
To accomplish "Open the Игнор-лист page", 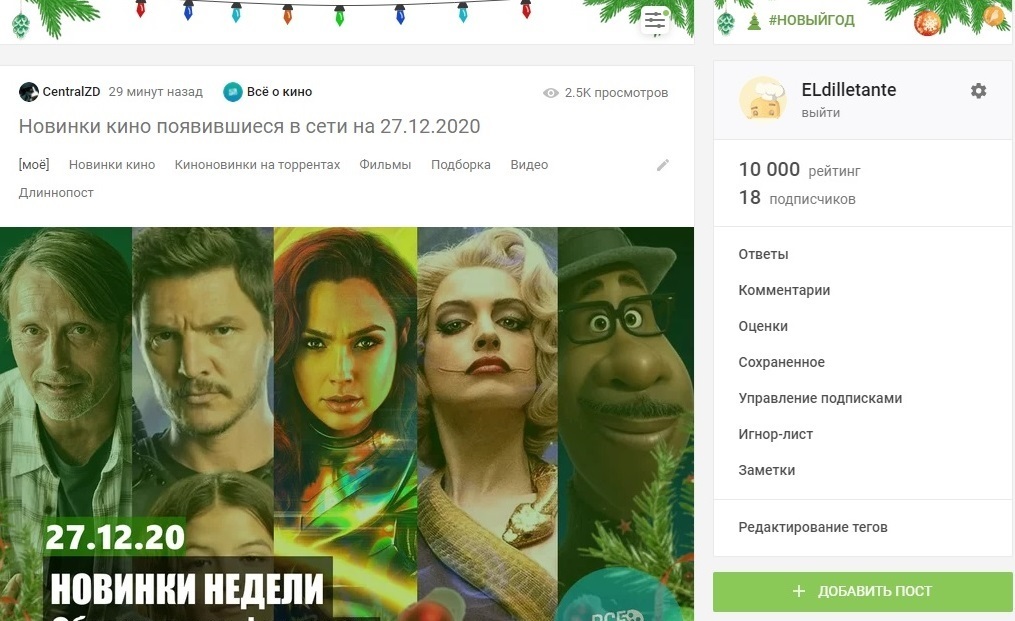I will pos(775,435).
